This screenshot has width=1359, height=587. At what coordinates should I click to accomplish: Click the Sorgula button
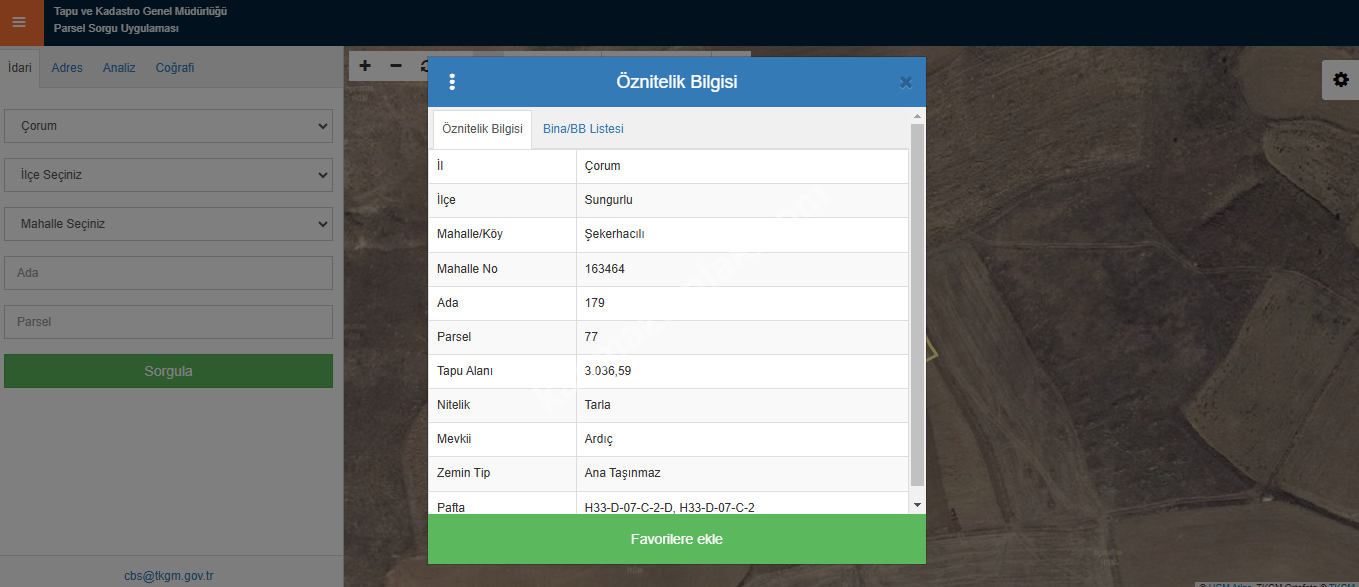click(168, 371)
